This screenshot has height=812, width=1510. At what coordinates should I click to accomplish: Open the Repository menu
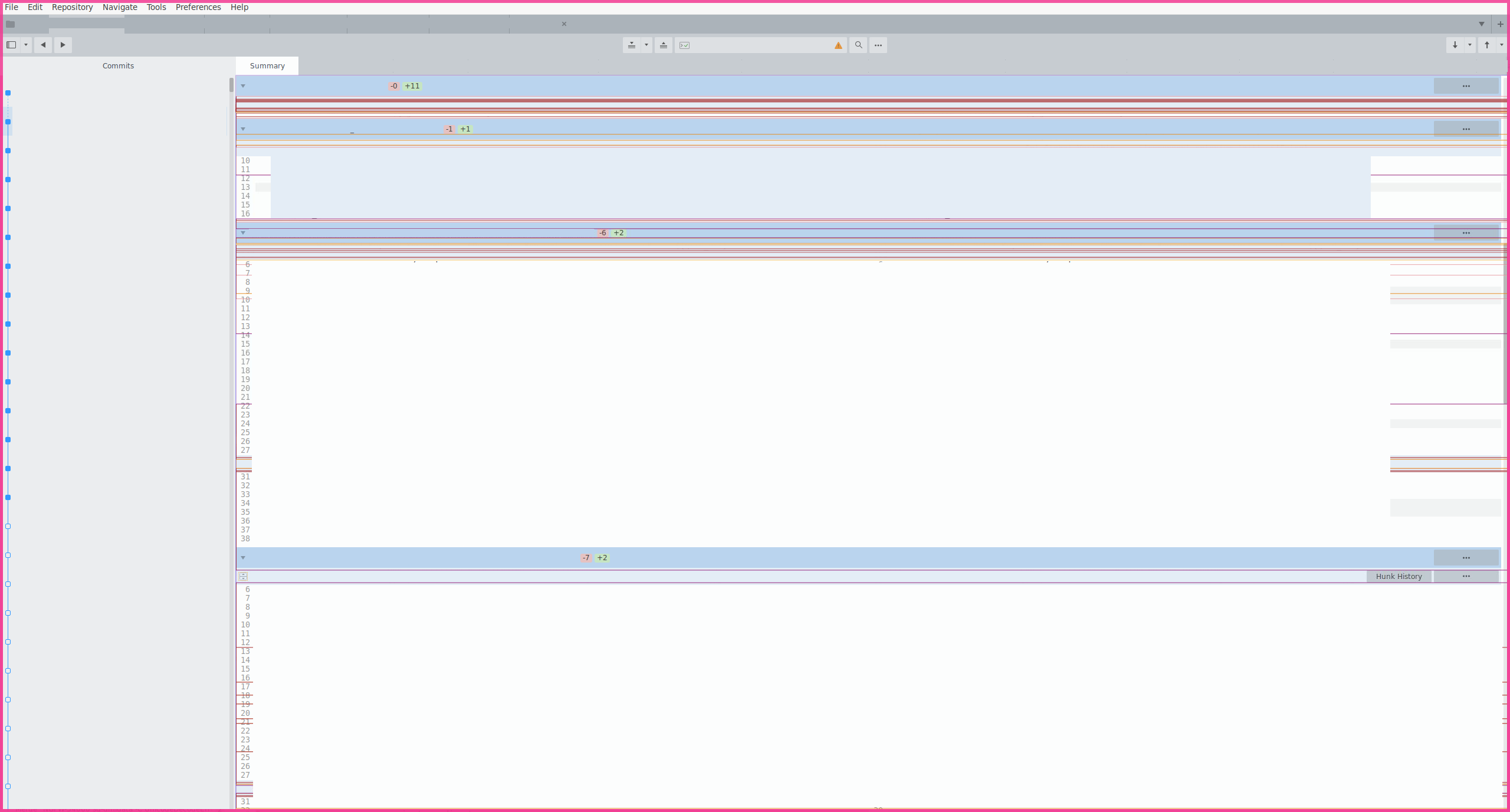[x=72, y=7]
